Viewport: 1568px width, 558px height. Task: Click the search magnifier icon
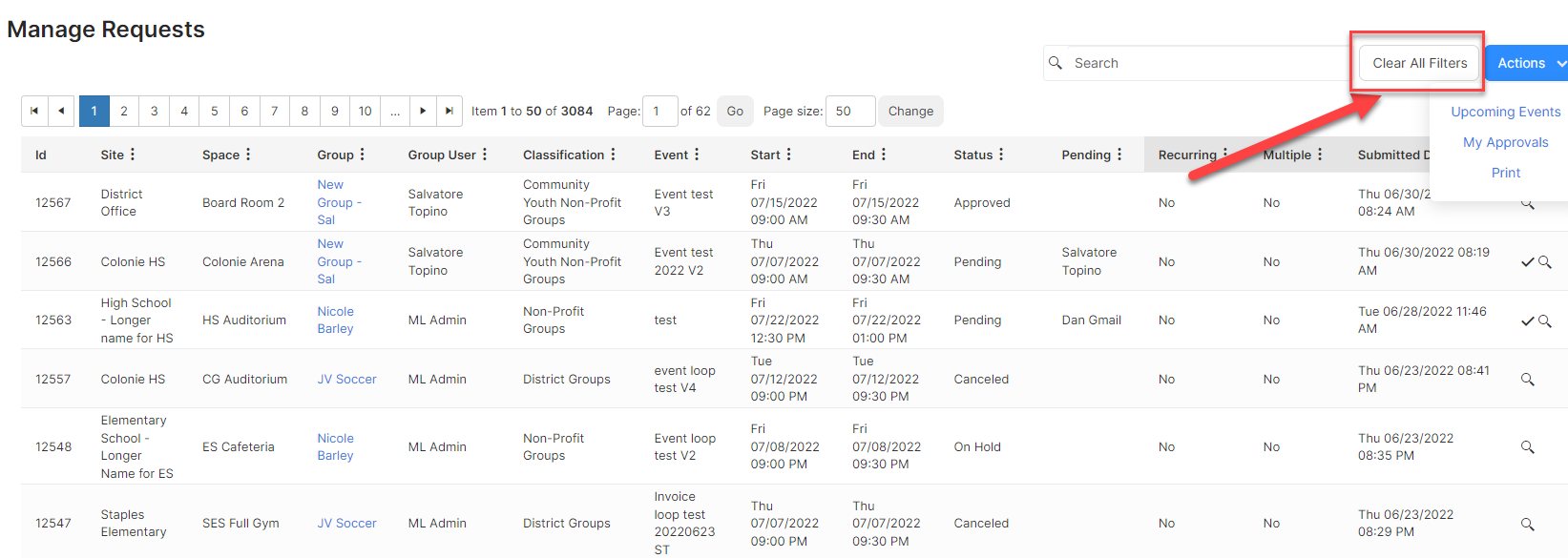(1056, 63)
